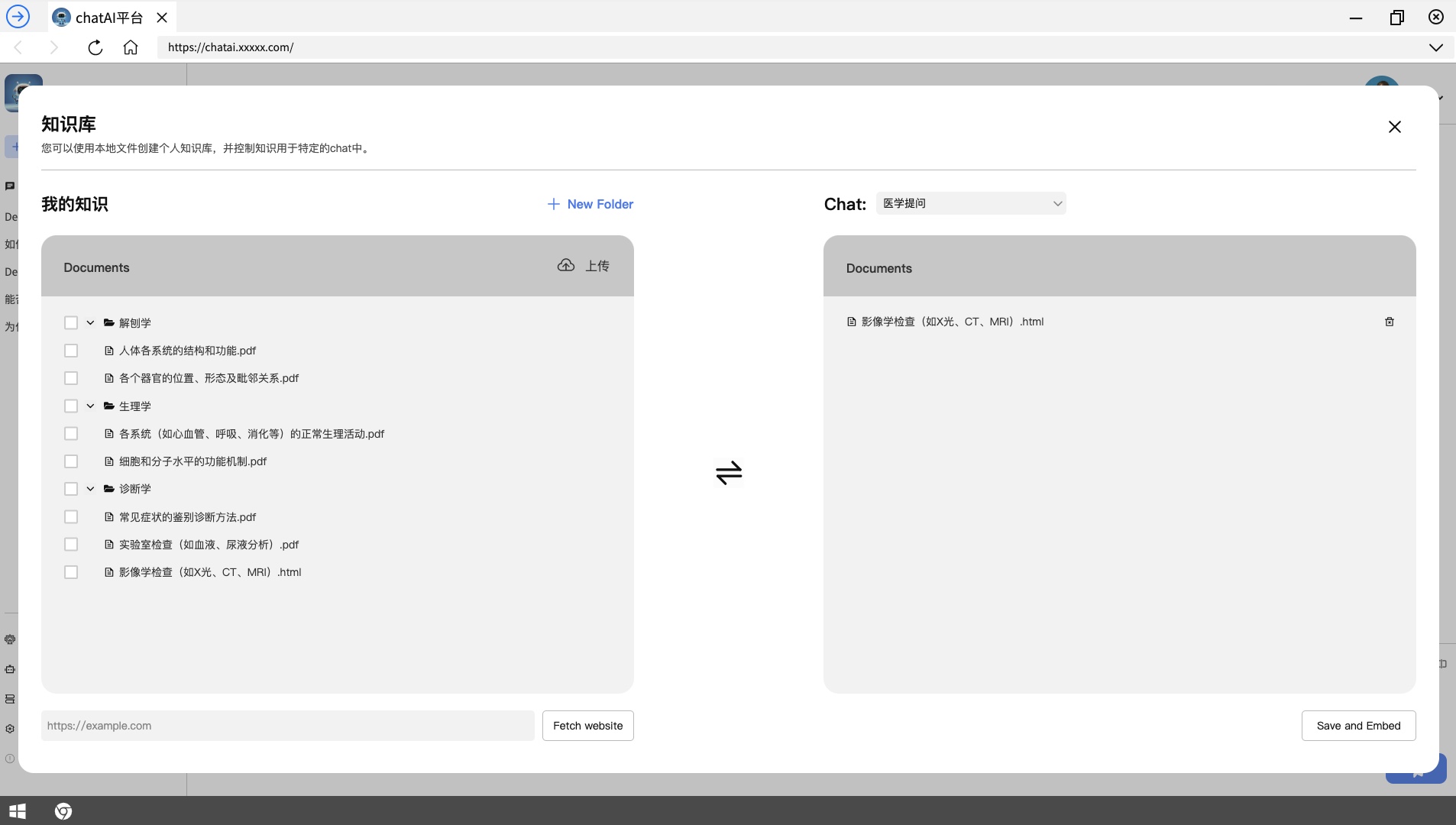The image size is (1456, 825).
Task: Click file icon of 常见症状的鉴别诊断方法.pdf
Action: click(108, 517)
